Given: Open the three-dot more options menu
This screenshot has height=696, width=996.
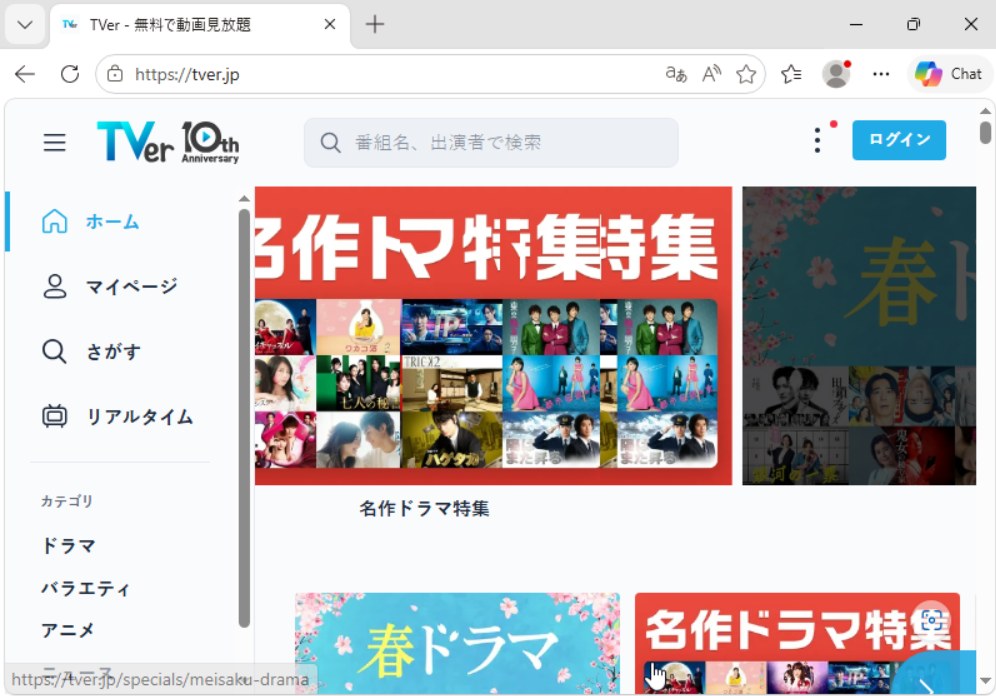Looking at the screenshot, I should (818, 140).
